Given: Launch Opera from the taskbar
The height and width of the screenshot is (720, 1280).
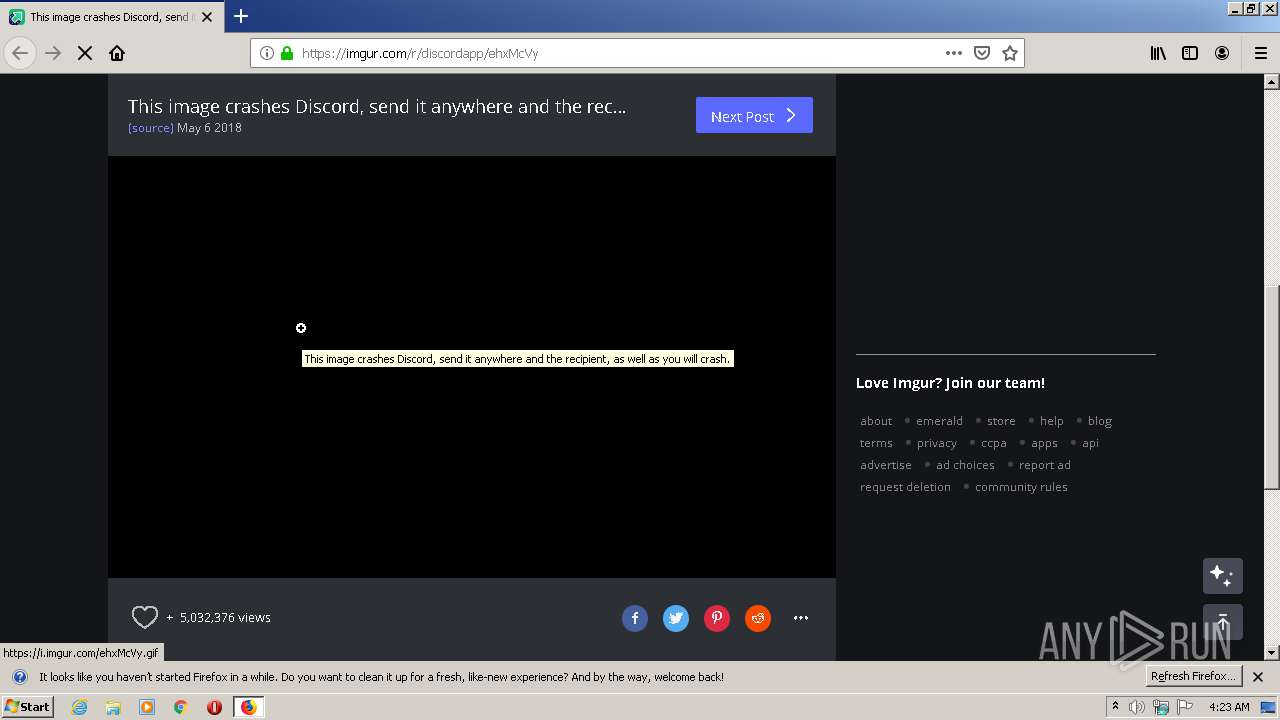Looking at the screenshot, I should click(x=214, y=707).
